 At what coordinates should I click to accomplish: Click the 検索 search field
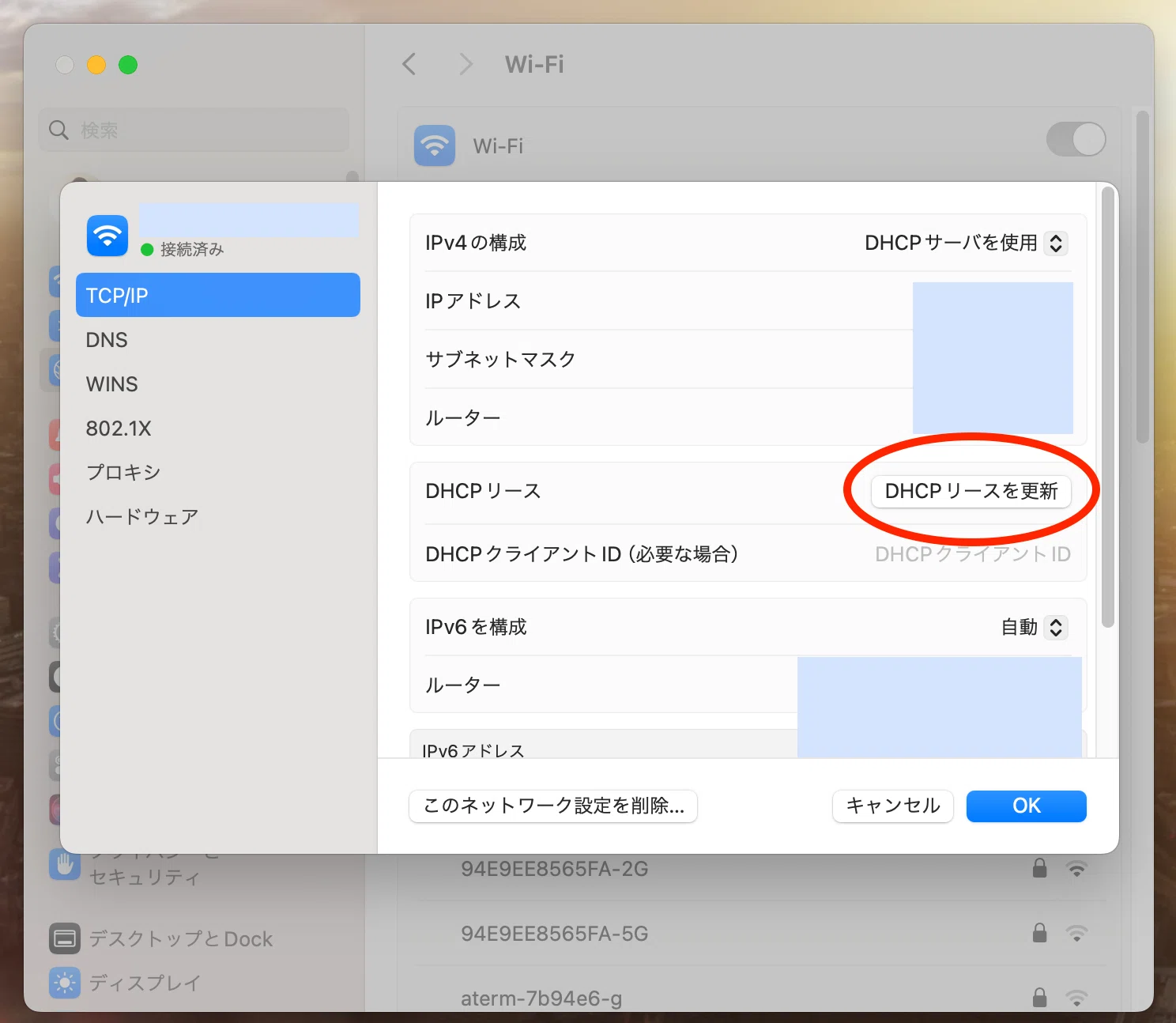pyautogui.click(x=194, y=130)
